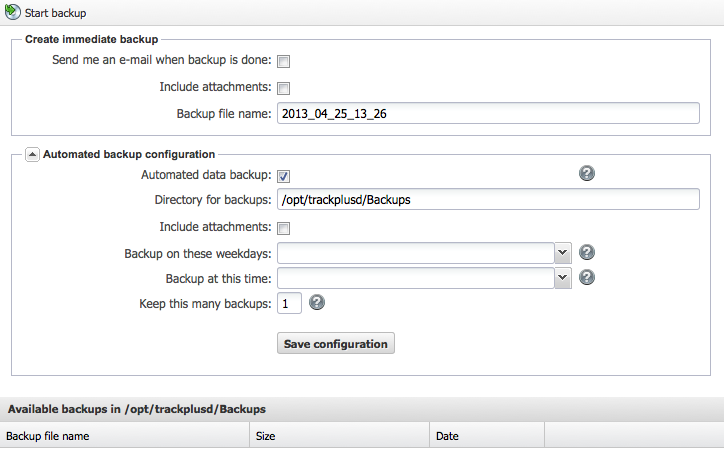This screenshot has width=724, height=463.
Task: Open help icon beside Keep this many backups
Action: 317,302
